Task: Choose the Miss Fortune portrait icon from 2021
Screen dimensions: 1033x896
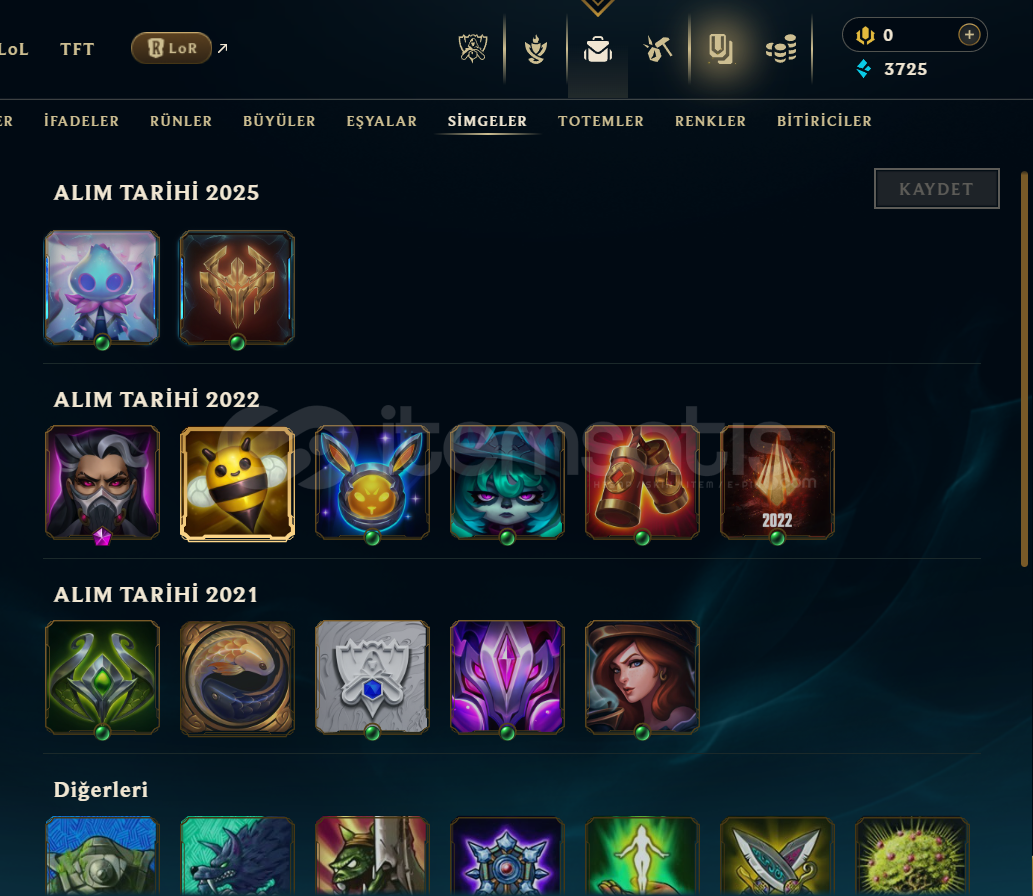Action: click(642, 678)
